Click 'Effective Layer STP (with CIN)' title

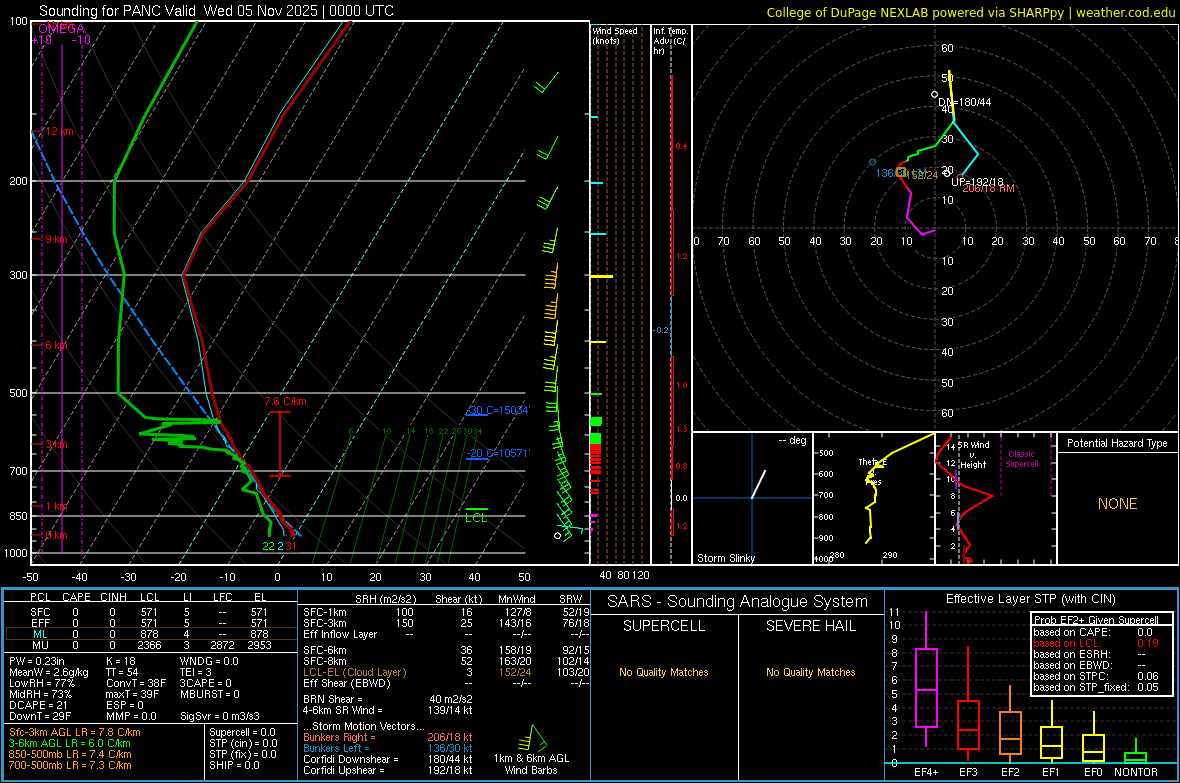pyautogui.click(x=1030, y=599)
